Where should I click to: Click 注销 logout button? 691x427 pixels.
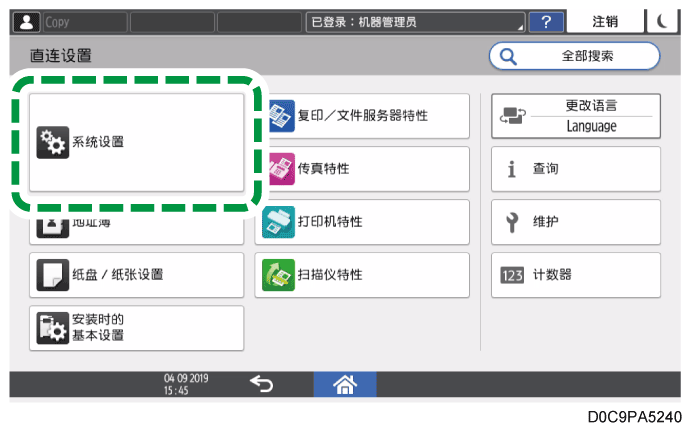coord(605,22)
